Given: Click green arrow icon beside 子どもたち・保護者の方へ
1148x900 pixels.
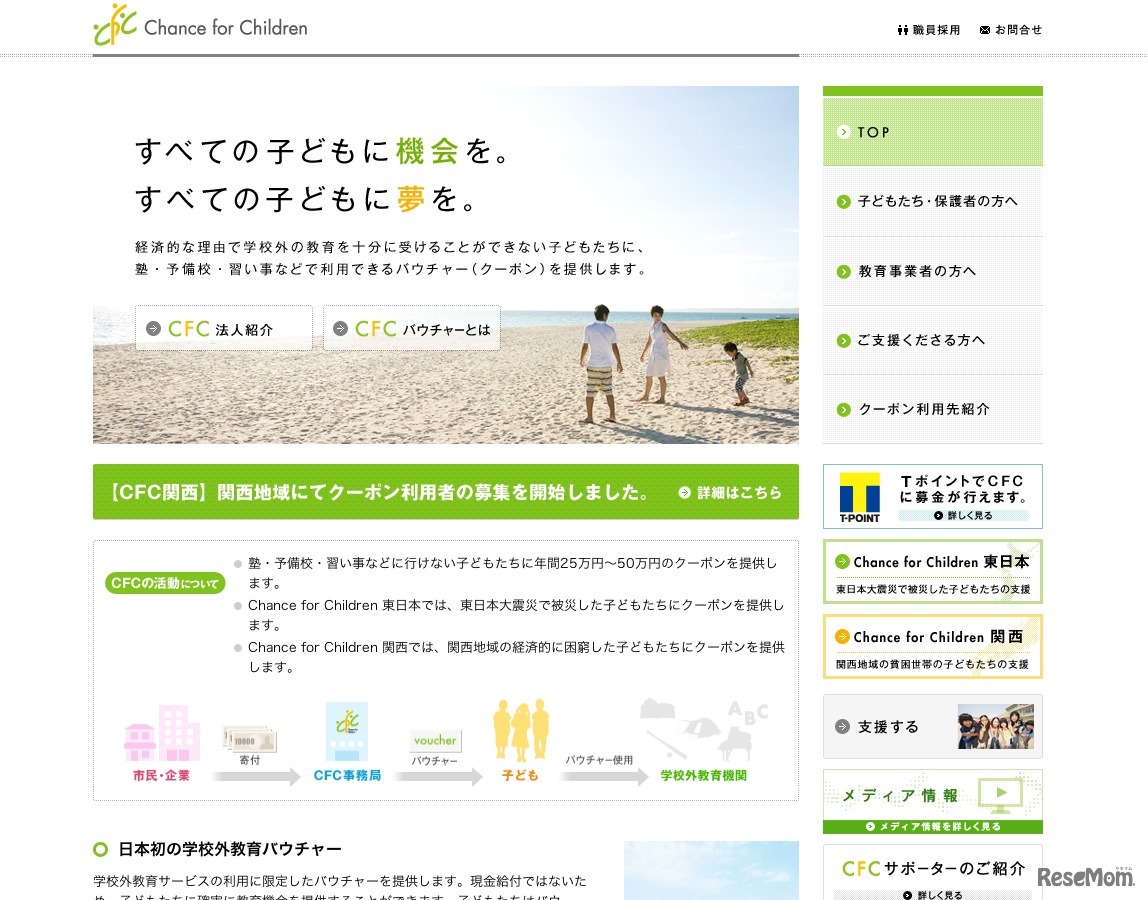Looking at the screenshot, I should tap(843, 201).
